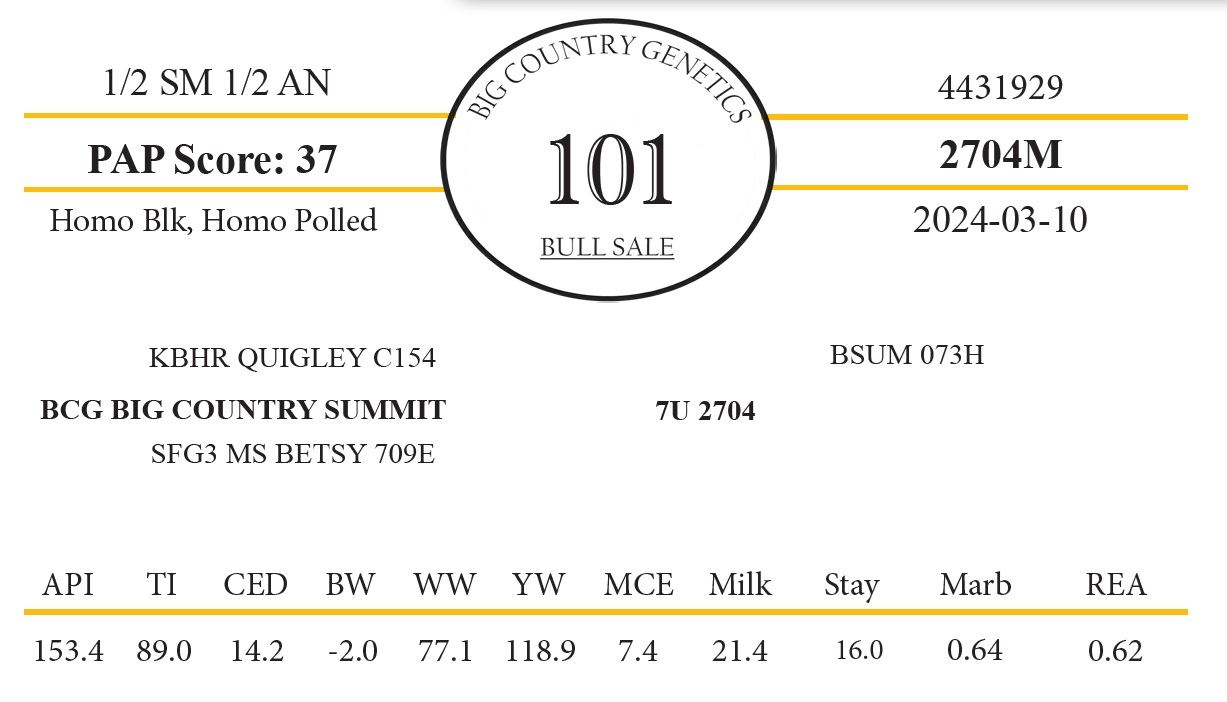Select the Homo Blk, Homo Polled text
1227x702 pixels.
coord(213,220)
